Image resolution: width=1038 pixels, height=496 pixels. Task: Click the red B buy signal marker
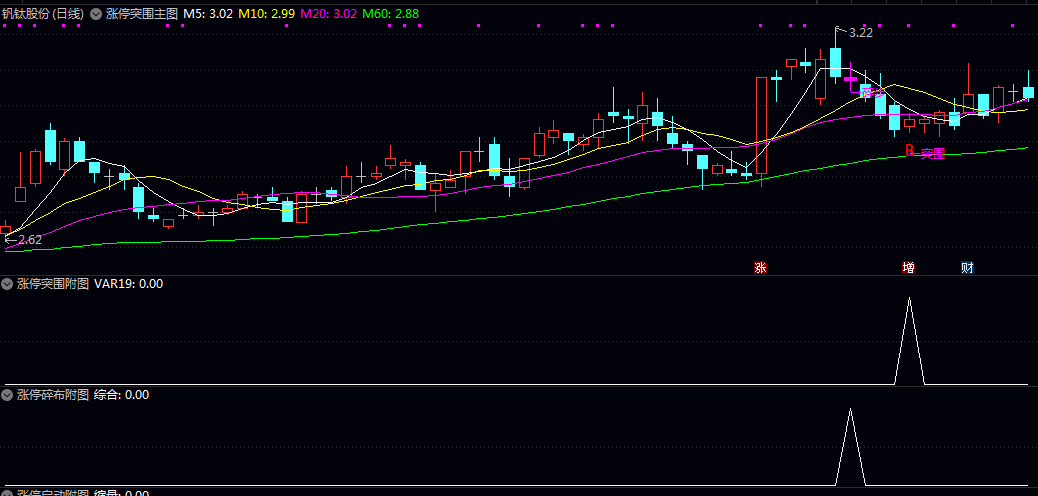910,150
